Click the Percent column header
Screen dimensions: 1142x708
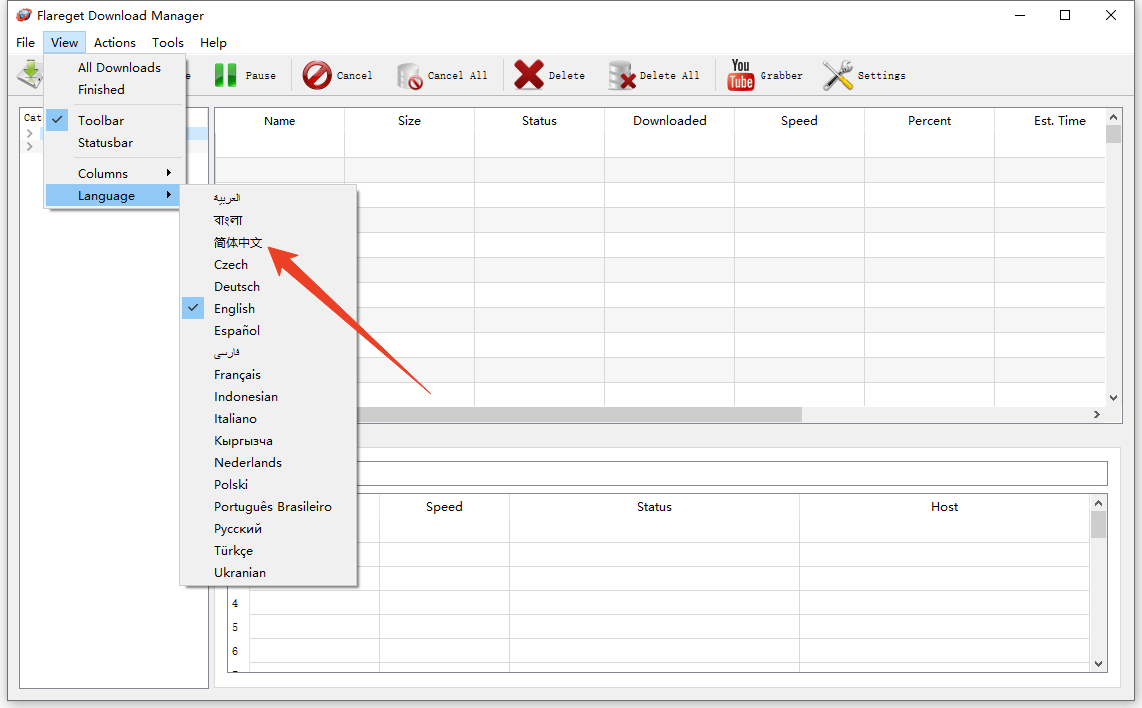(x=929, y=121)
